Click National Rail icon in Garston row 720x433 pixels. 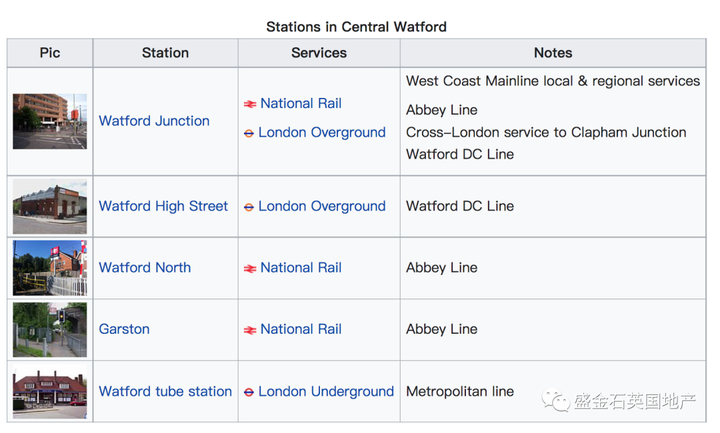click(x=250, y=330)
